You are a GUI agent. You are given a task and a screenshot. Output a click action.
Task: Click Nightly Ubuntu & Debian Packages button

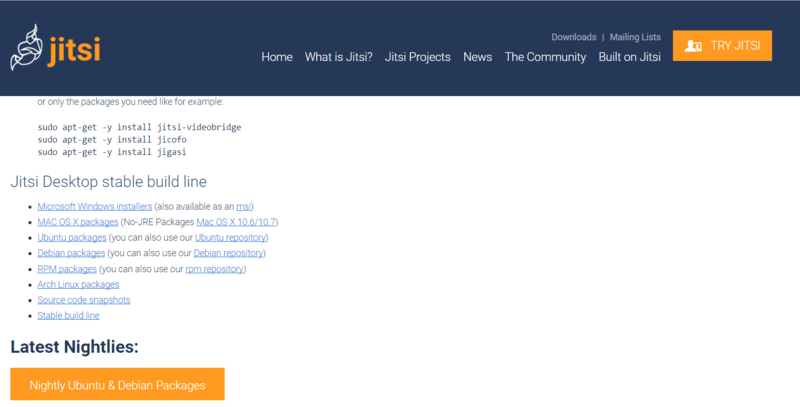[x=117, y=384]
